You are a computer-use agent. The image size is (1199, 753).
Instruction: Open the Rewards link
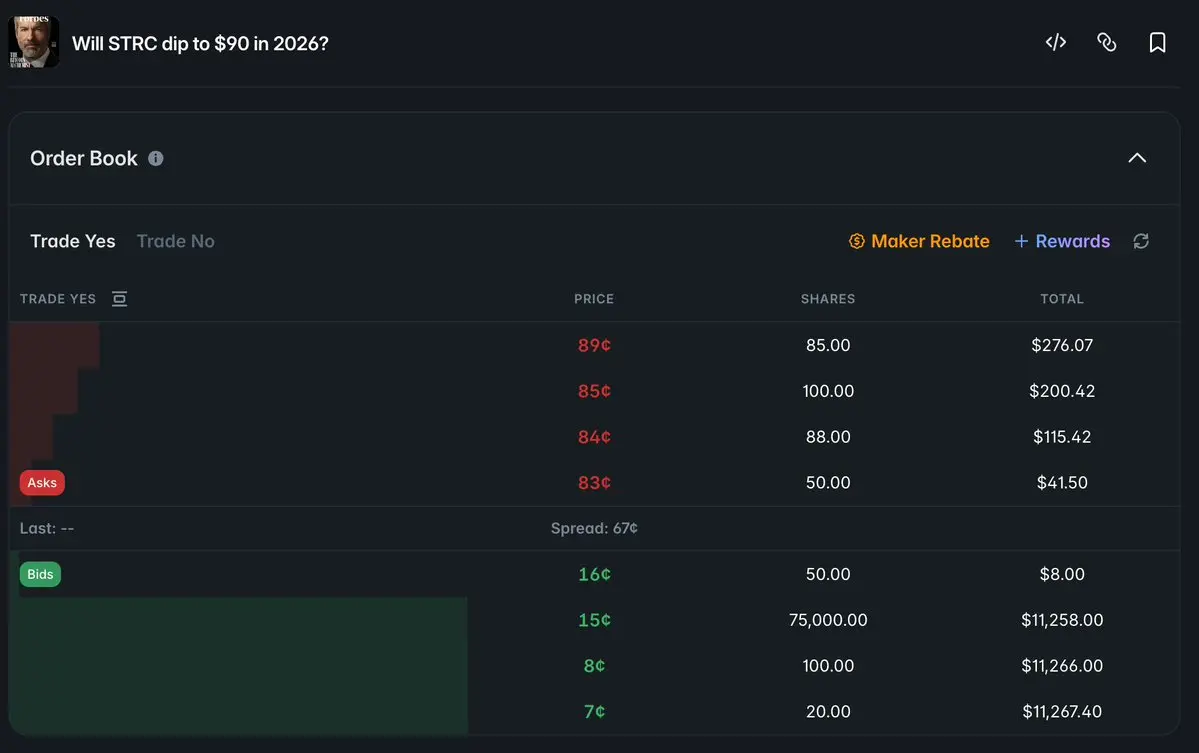(1072, 241)
